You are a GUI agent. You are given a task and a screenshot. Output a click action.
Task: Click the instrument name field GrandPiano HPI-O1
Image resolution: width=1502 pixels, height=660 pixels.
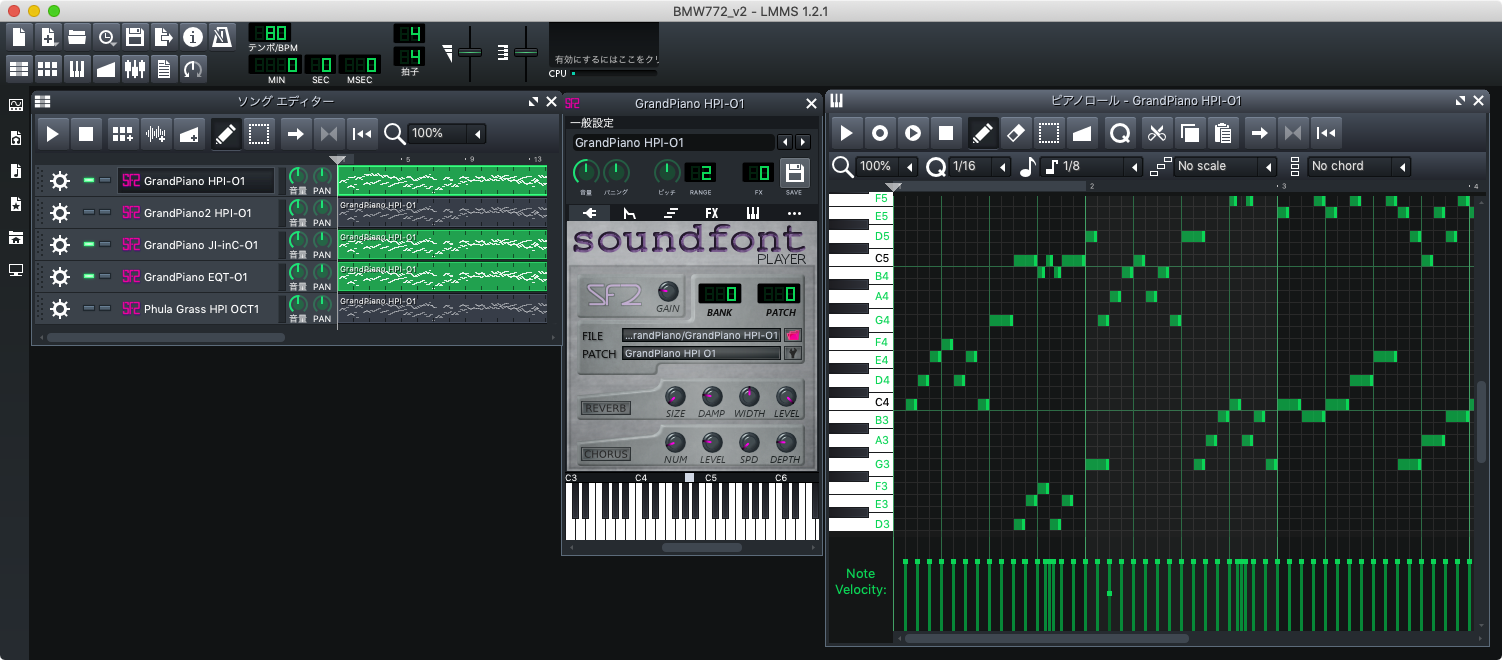click(x=673, y=143)
